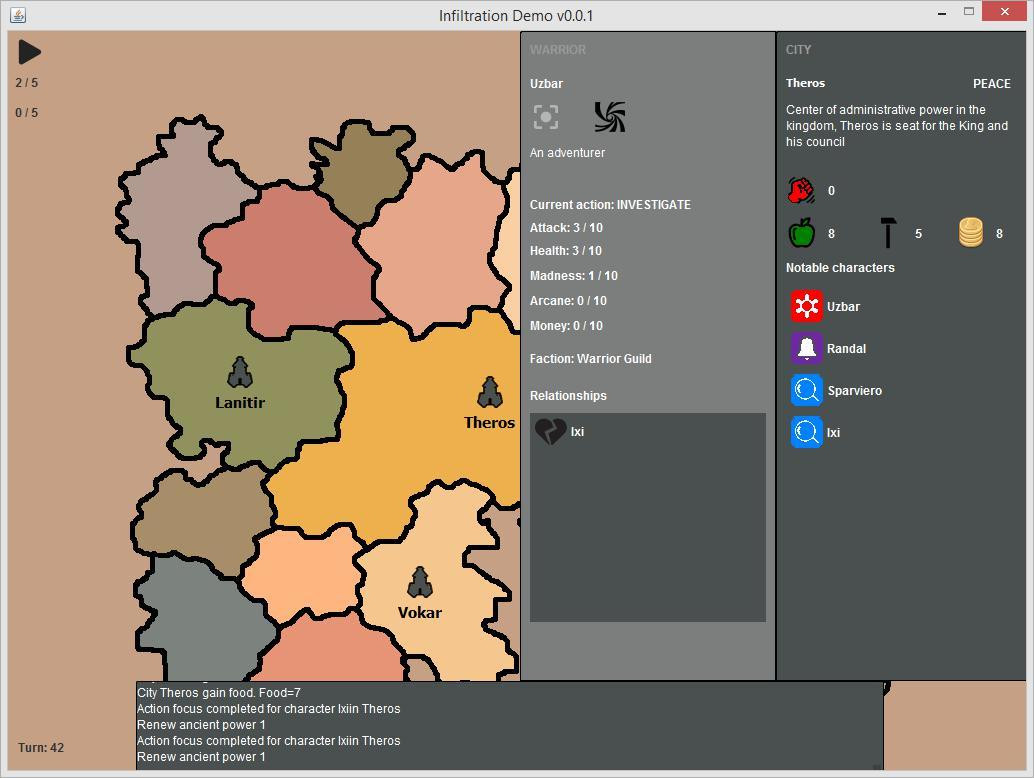Viewport: 1034px width, 778px height.
Task: Click the hammer production icon
Action: point(888,233)
